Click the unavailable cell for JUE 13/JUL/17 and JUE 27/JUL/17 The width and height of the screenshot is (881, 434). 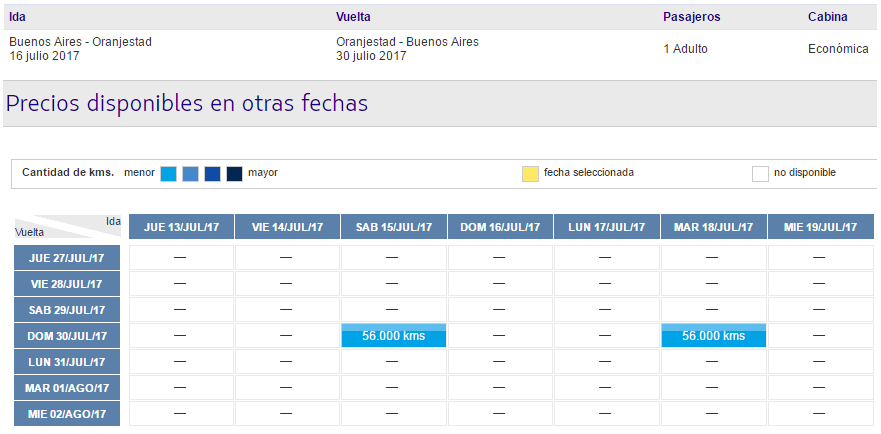tap(181, 257)
